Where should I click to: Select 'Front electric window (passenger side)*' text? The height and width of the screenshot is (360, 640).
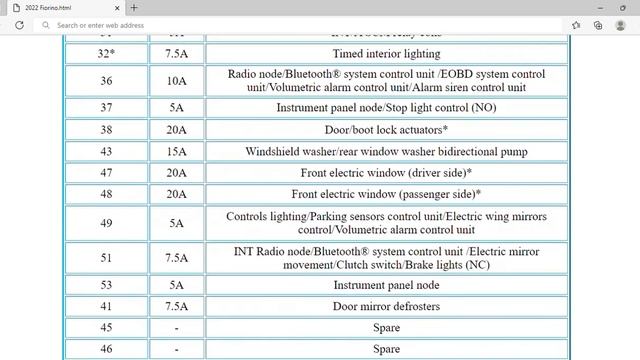(387, 194)
